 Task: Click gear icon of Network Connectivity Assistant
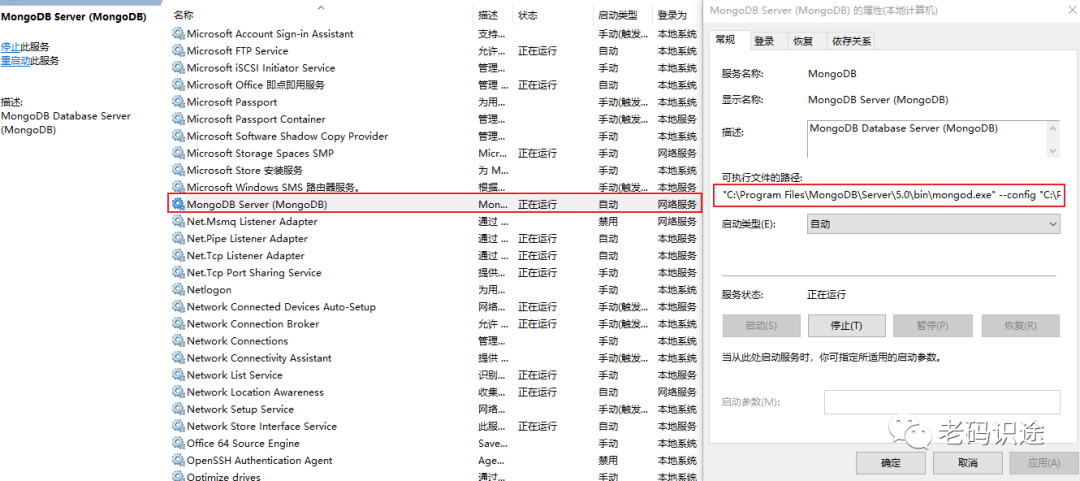click(178, 358)
